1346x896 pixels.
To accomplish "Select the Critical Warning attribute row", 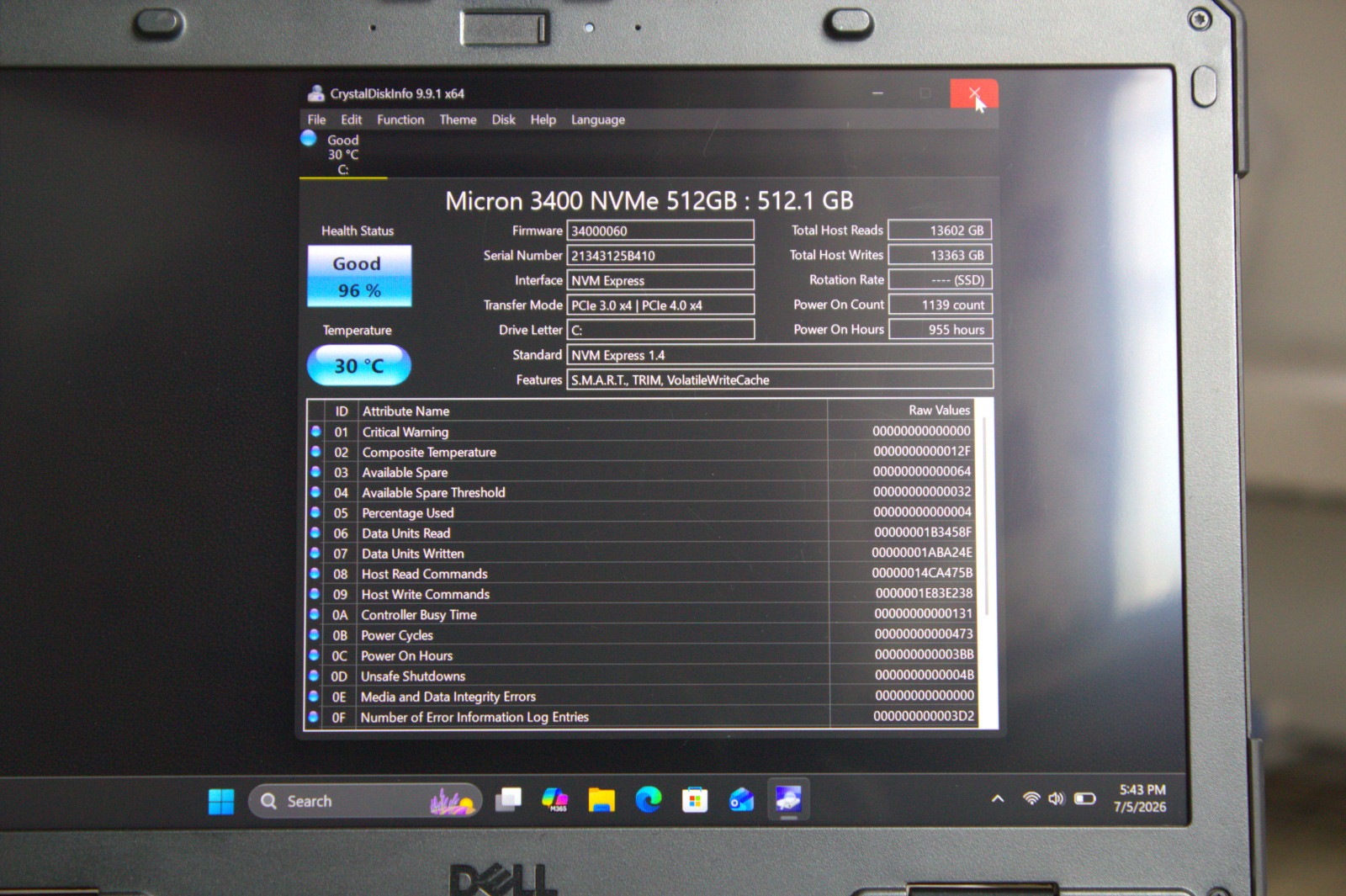I will pos(641,432).
